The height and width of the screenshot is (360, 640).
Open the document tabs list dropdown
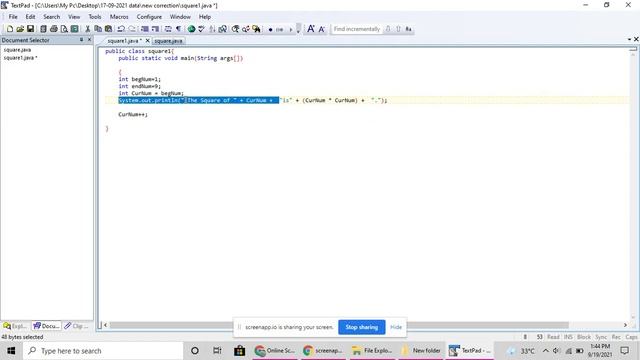pos(629,40)
